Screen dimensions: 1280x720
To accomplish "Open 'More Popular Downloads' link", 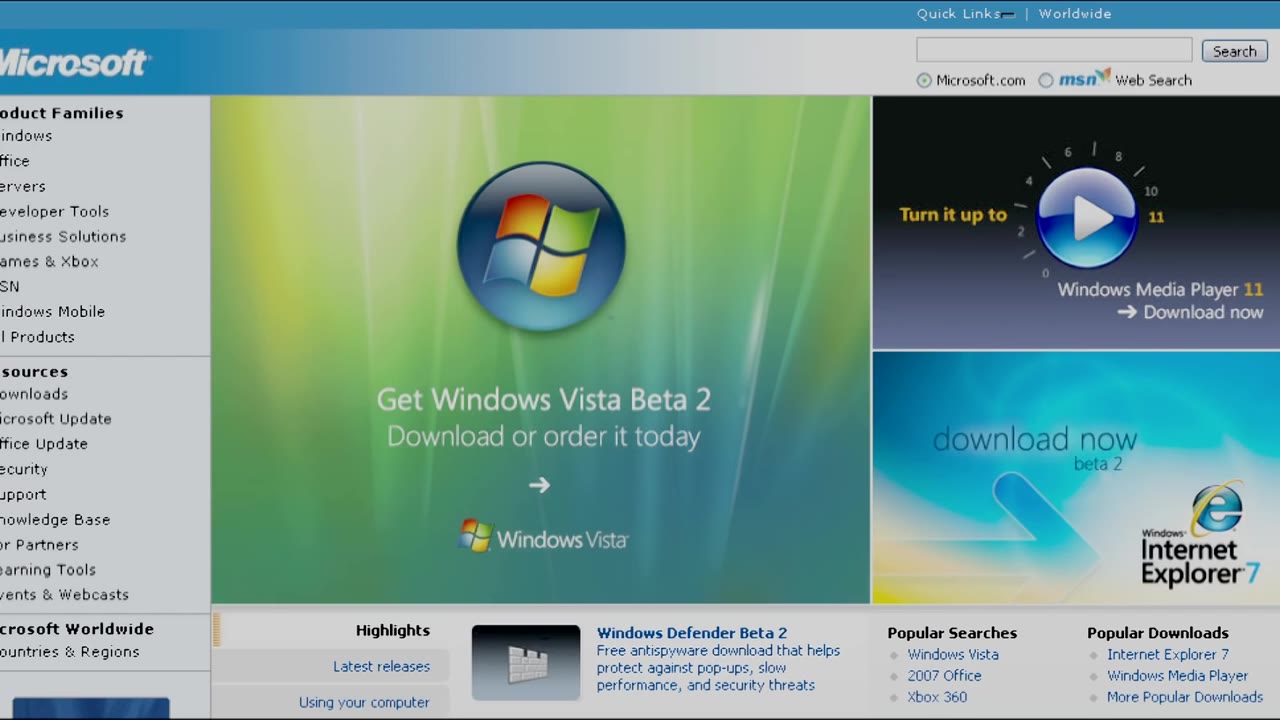I will pos(1185,697).
